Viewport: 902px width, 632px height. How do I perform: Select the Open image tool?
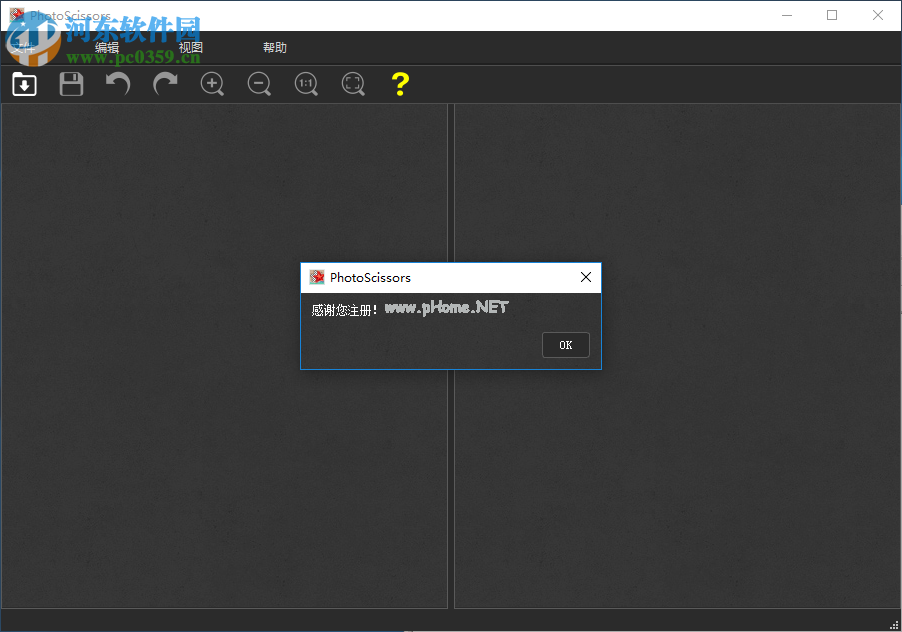(23, 84)
